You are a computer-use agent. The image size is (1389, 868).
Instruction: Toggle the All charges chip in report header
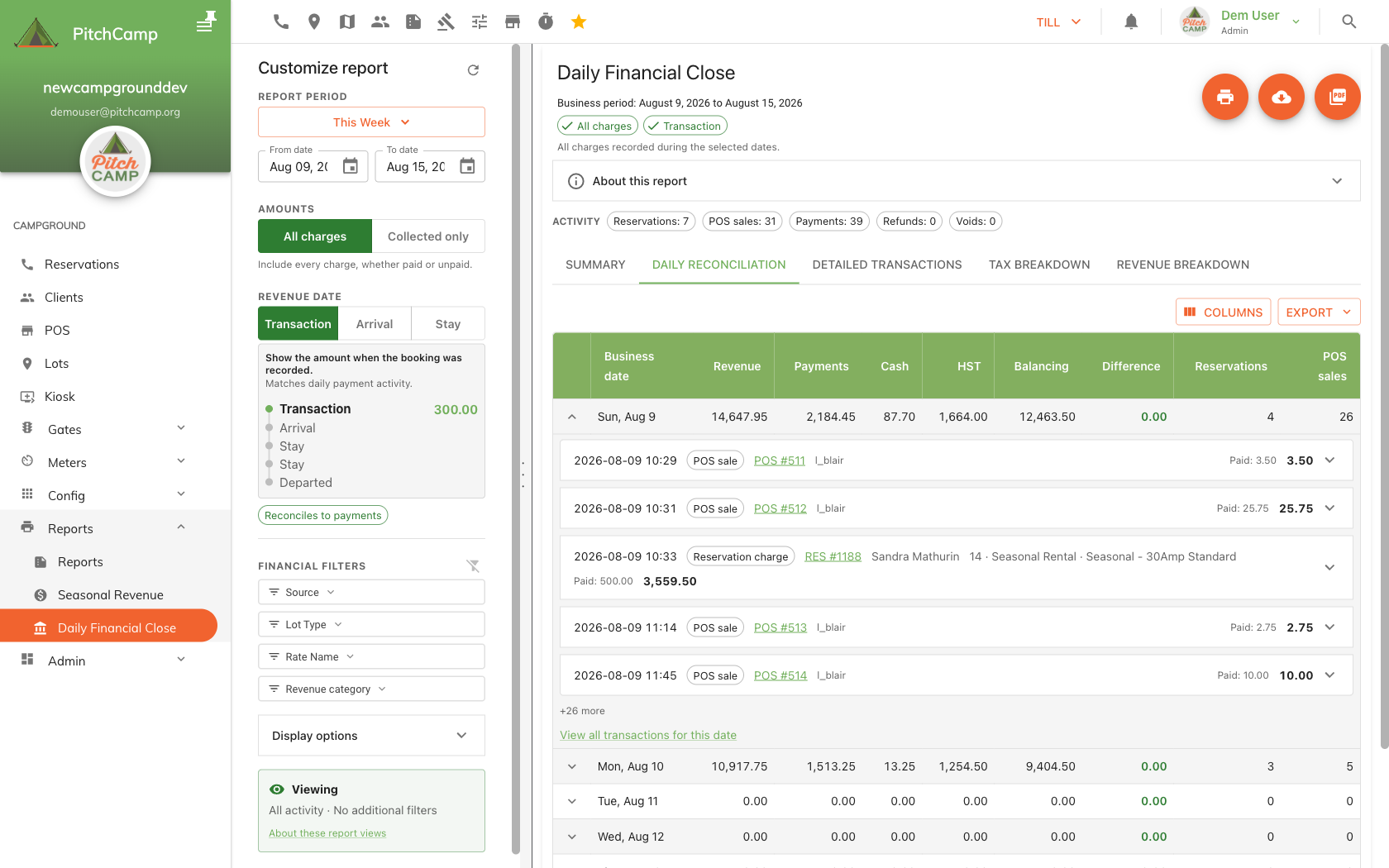coord(597,126)
